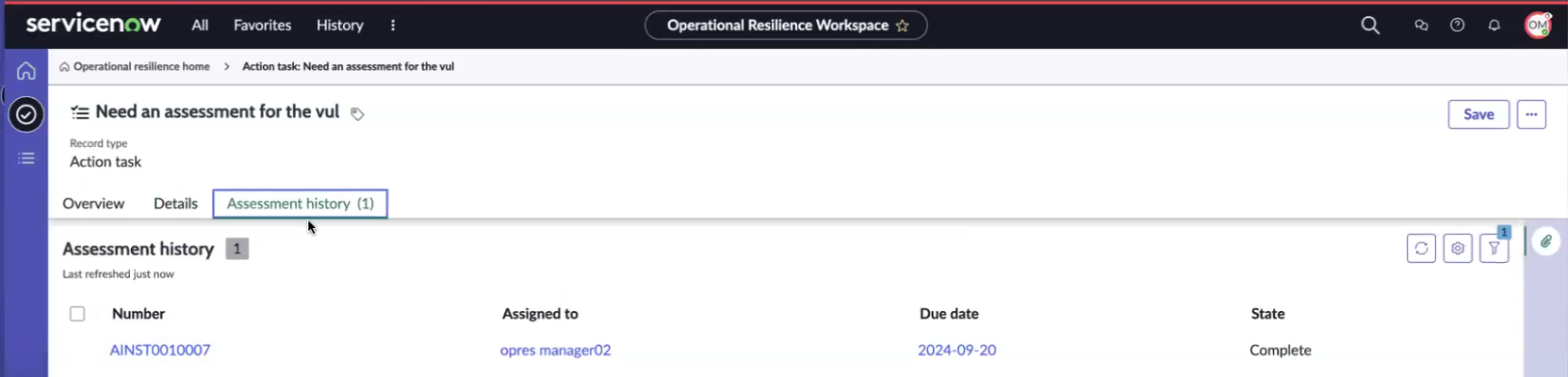Open list settings gear icon

click(1458, 248)
